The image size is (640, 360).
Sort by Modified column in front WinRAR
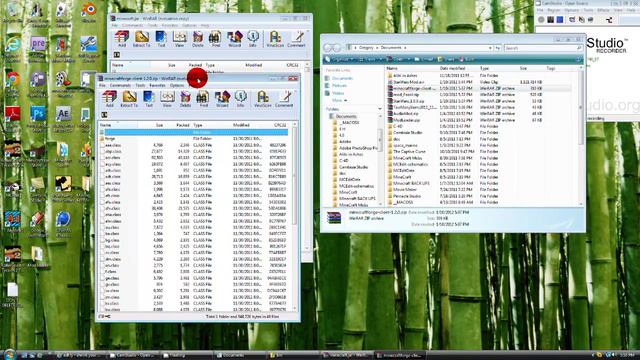[x=241, y=125]
